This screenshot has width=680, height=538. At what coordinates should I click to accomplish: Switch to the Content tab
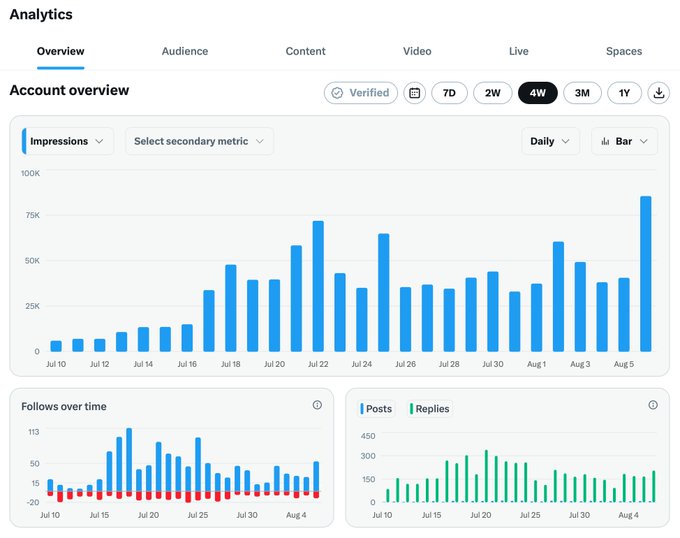305,51
